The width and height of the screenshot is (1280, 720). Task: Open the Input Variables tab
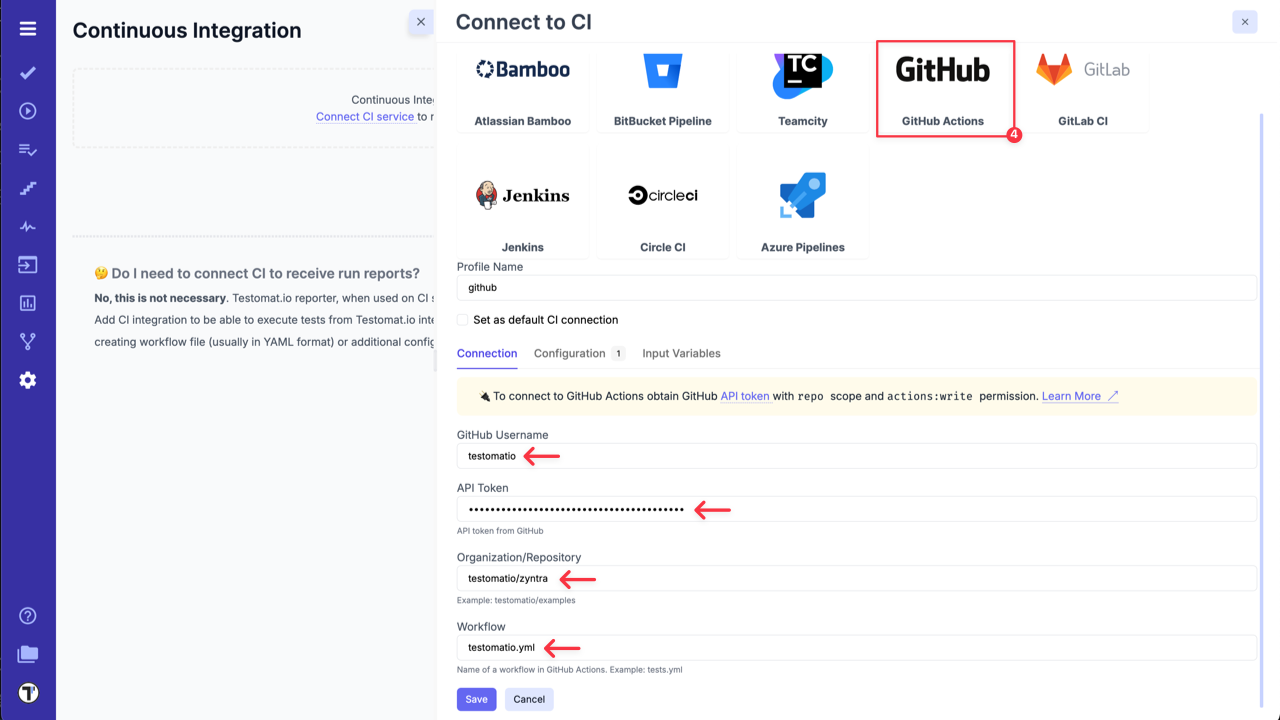coord(681,353)
